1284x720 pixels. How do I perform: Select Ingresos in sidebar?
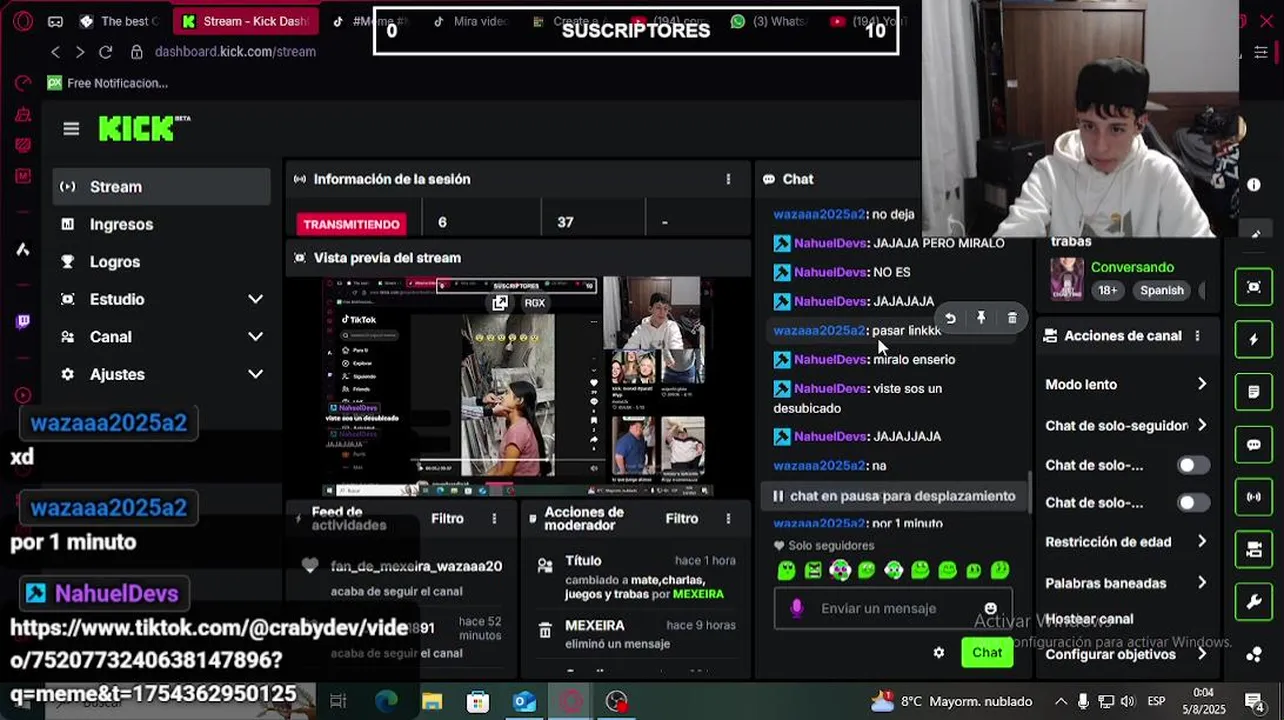pyautogui.click(x=162, y=224)
